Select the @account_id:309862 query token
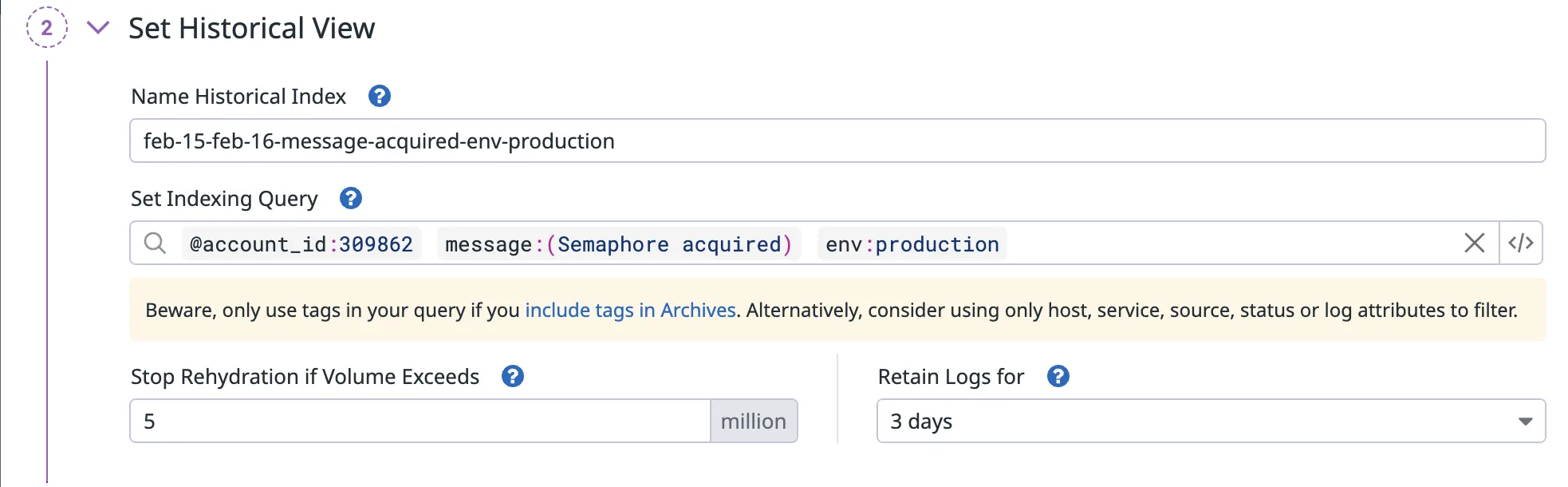The height and width of the screenshot is (487, 1568). [301, 244]
